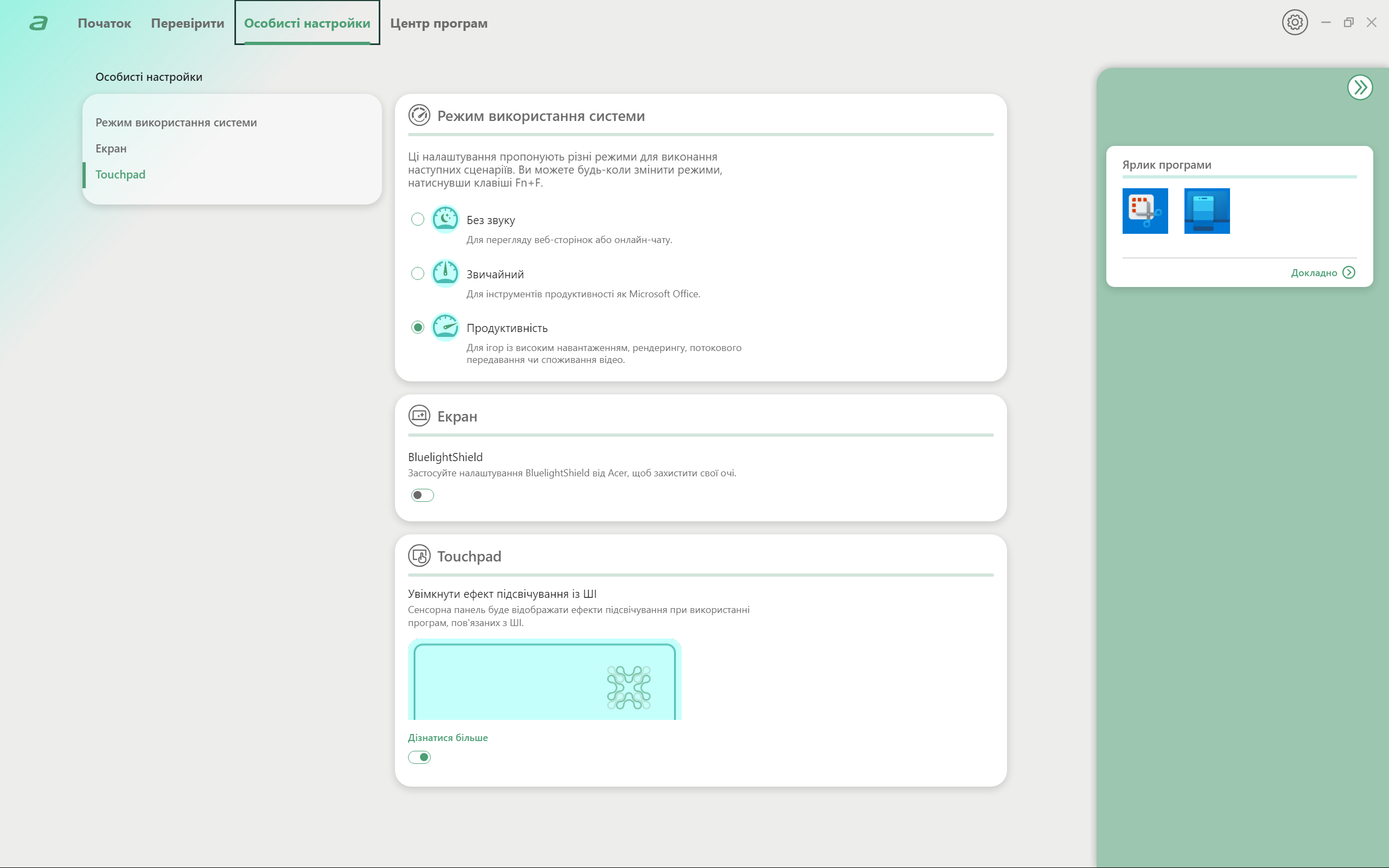Enable the BluelightShield toggle
The width and height of the screenshot is (1389, 868).
(x=422, y=495)
